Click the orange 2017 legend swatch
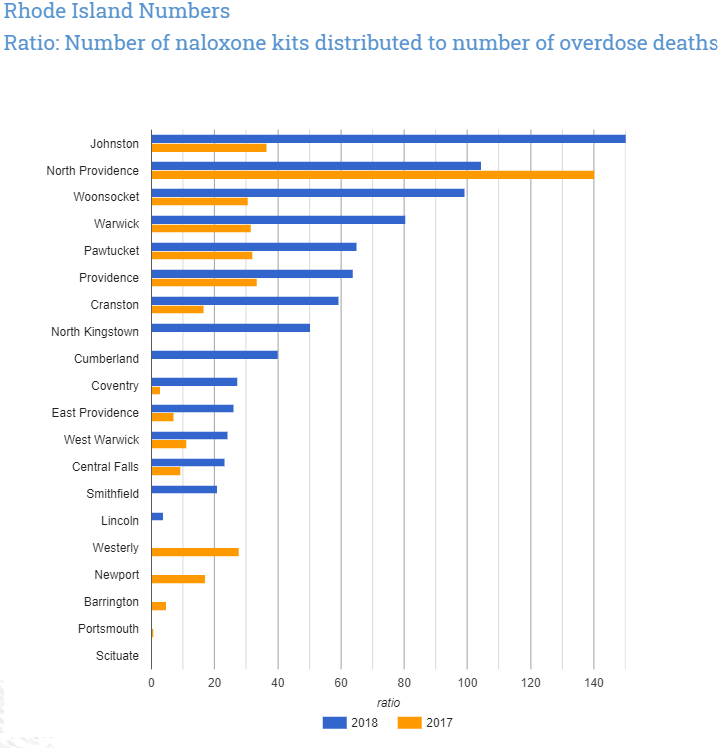718x748 pixels. (x=409, y=723)
